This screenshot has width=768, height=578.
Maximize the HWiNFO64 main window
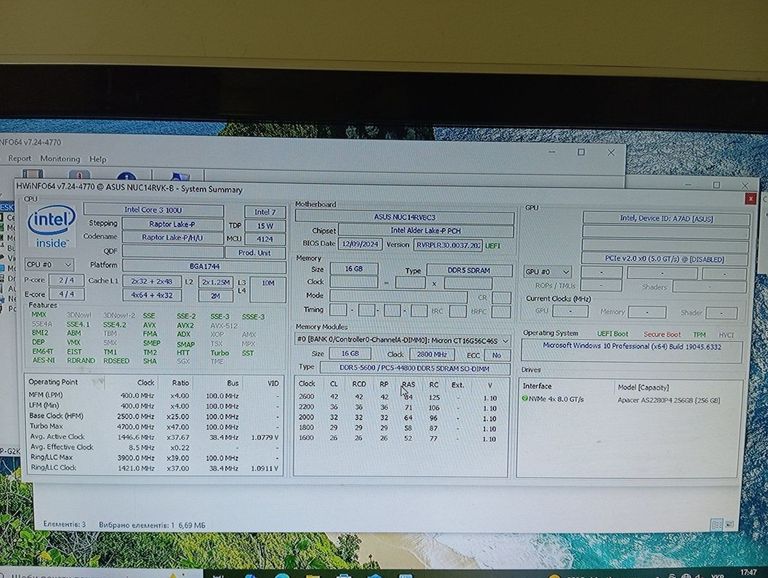click(x=582, y=152)
